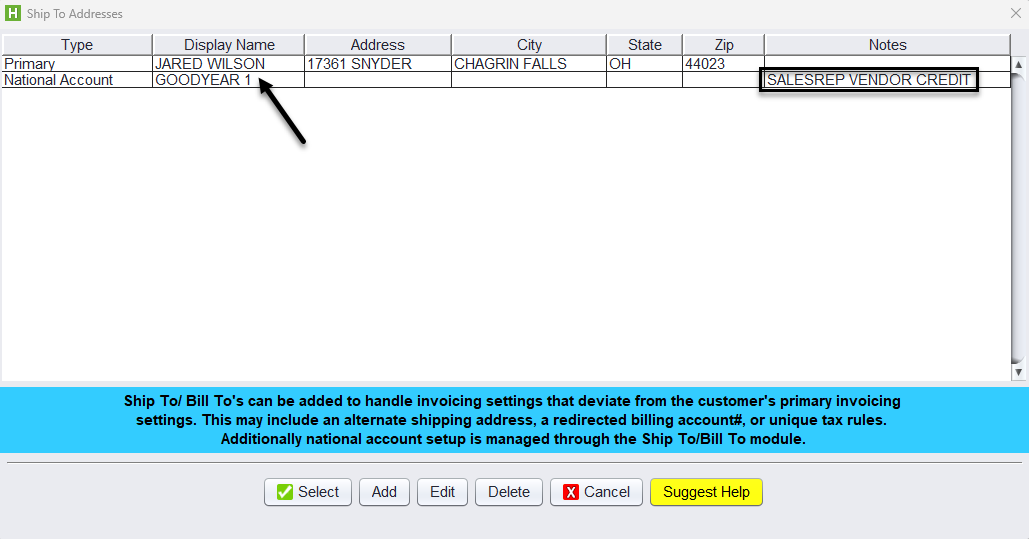Click the green checkmark on Select button
Image resolution: width=1029 pixels, height=539 pixels.
(x=285, y=492)
